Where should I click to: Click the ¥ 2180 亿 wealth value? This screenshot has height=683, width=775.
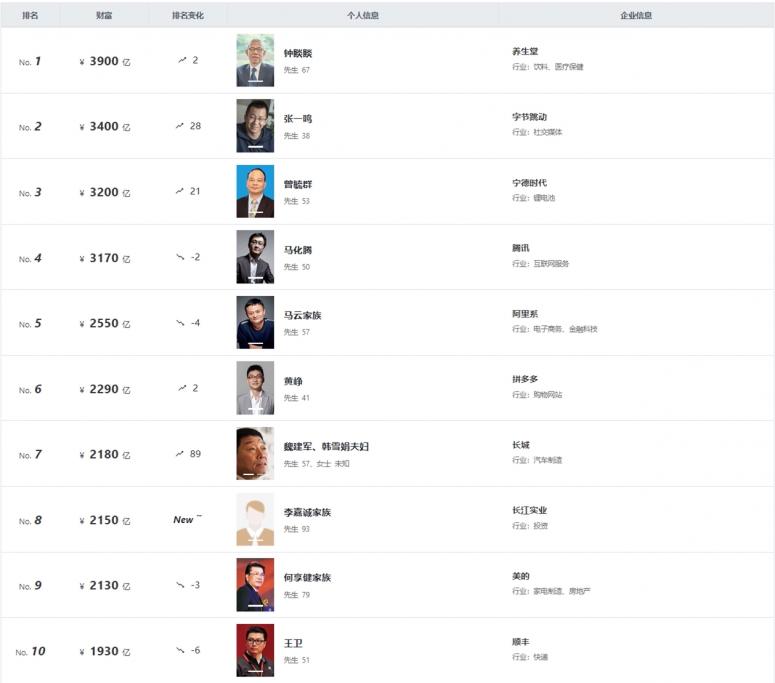click(x=105, y=455)
